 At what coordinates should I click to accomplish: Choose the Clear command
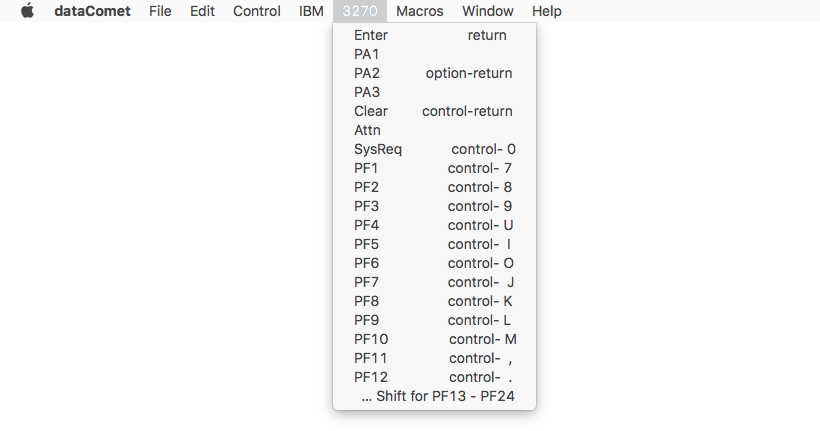pyautogui.click(x=434, y=111)
